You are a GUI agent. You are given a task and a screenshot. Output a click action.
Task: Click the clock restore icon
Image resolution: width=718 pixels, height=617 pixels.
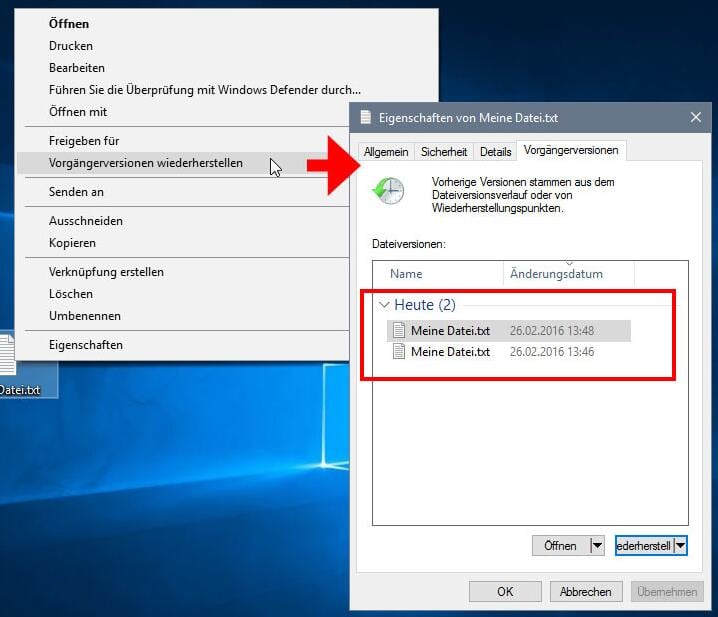388,191
